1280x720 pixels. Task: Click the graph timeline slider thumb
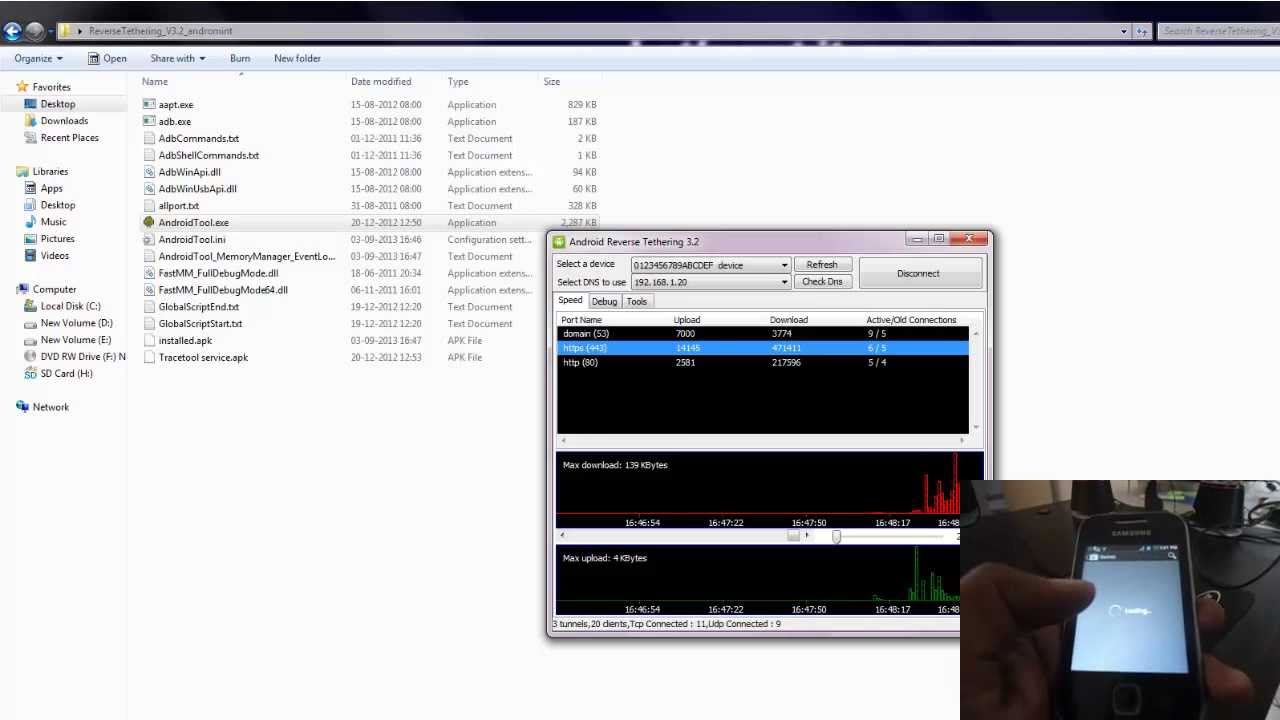click(837, 536)
